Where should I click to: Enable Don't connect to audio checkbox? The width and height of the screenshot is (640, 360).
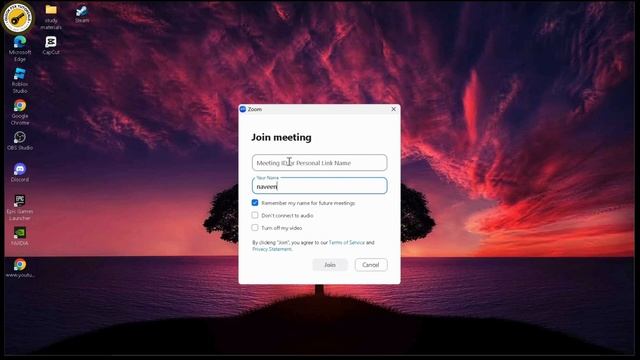click(x=255, y=215)
